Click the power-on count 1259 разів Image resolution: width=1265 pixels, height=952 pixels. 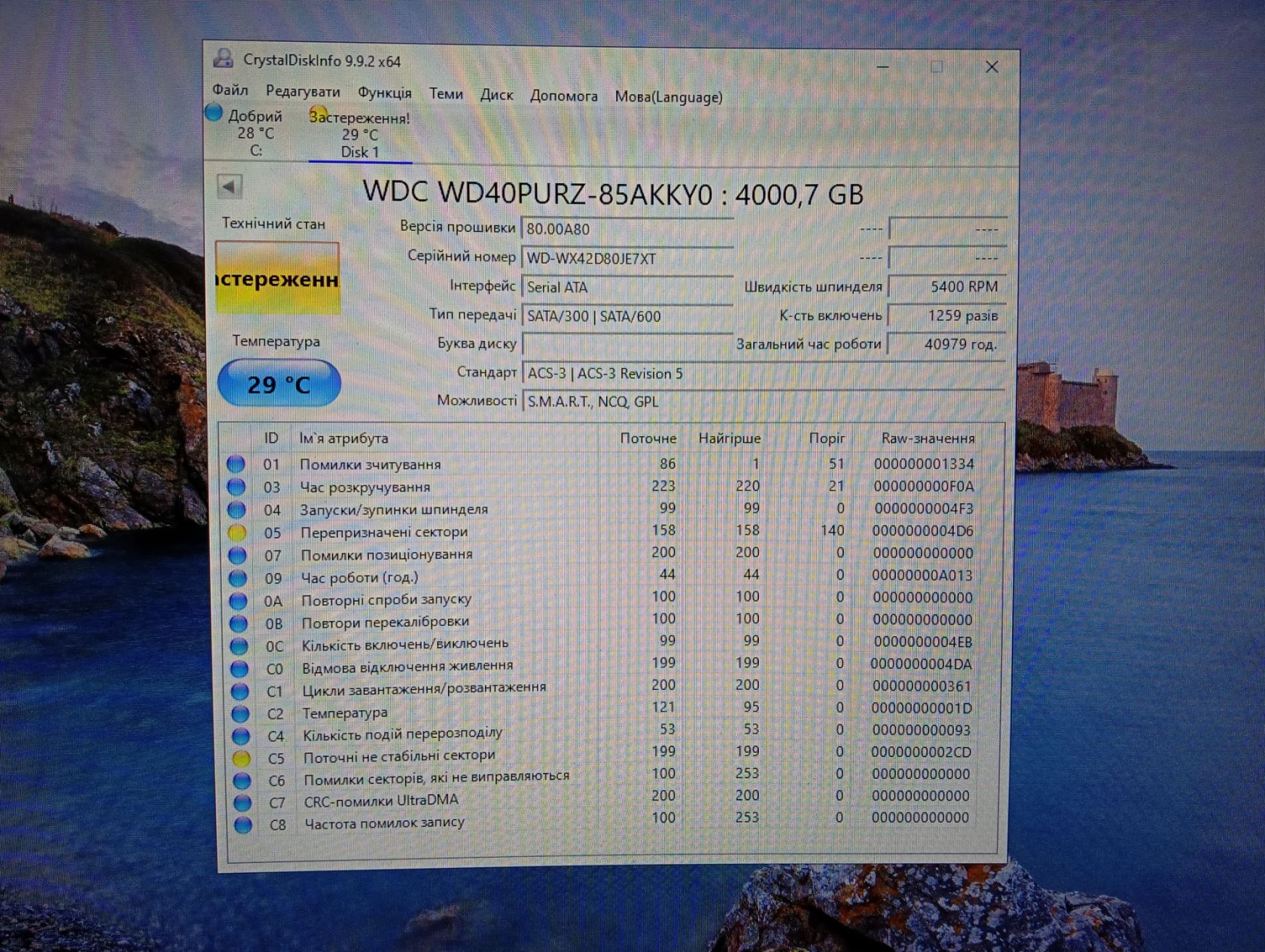click(946, 315)
